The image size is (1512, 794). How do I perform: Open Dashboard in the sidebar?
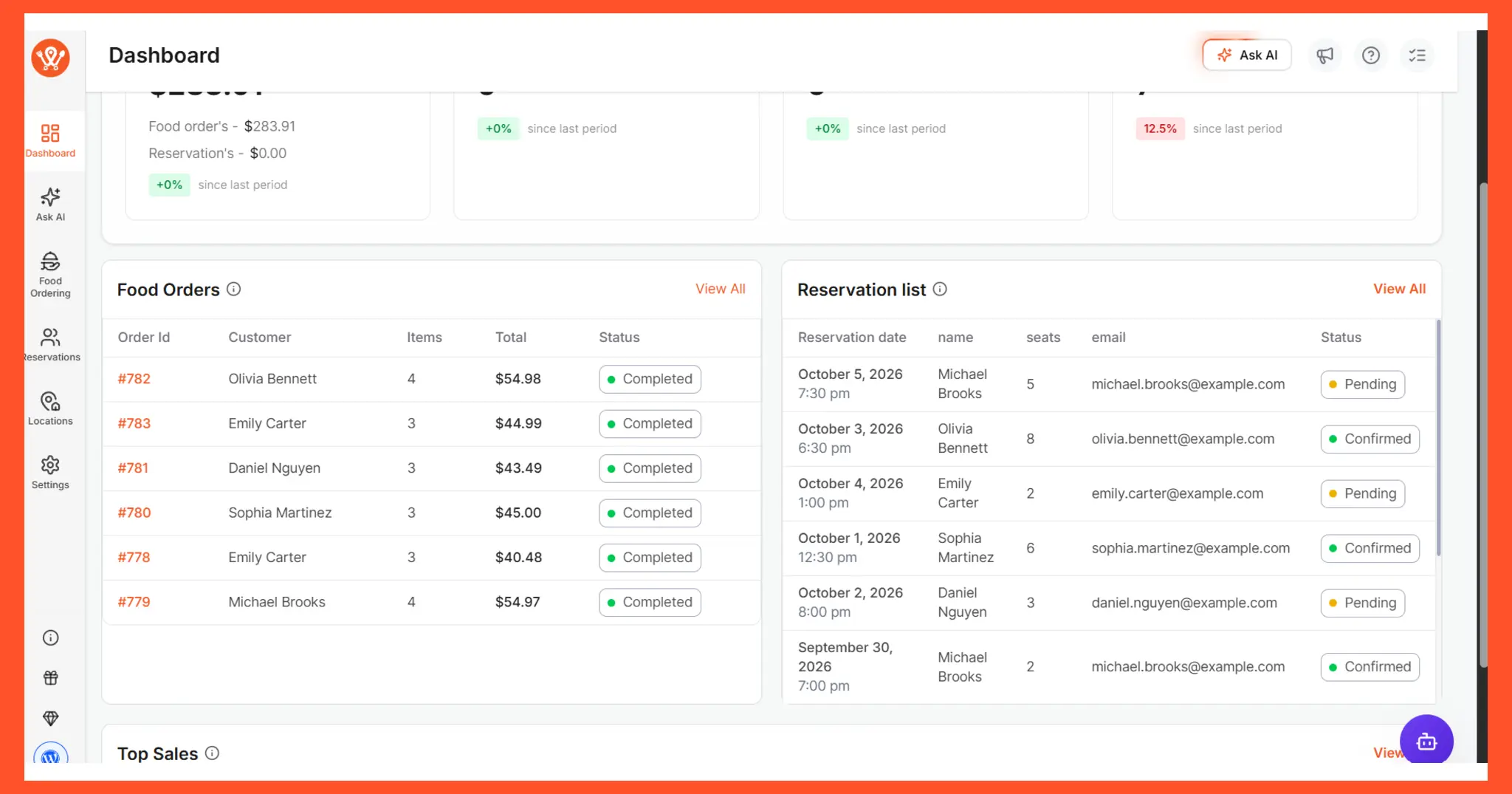pyautogui.click(x=50, y=140)
